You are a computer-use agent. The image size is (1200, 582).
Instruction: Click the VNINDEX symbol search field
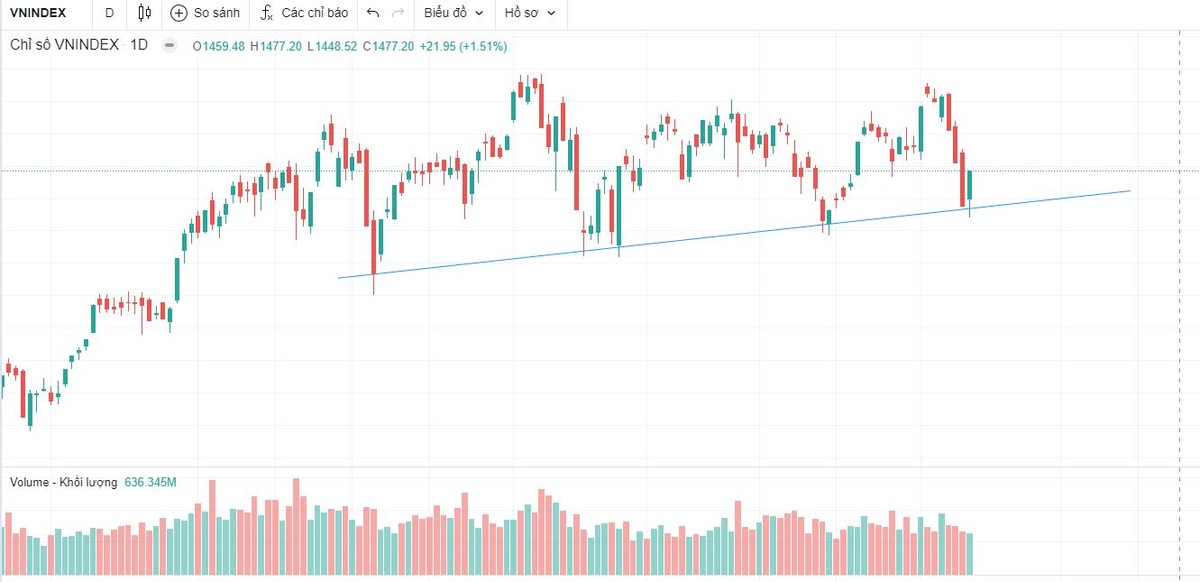38,13
